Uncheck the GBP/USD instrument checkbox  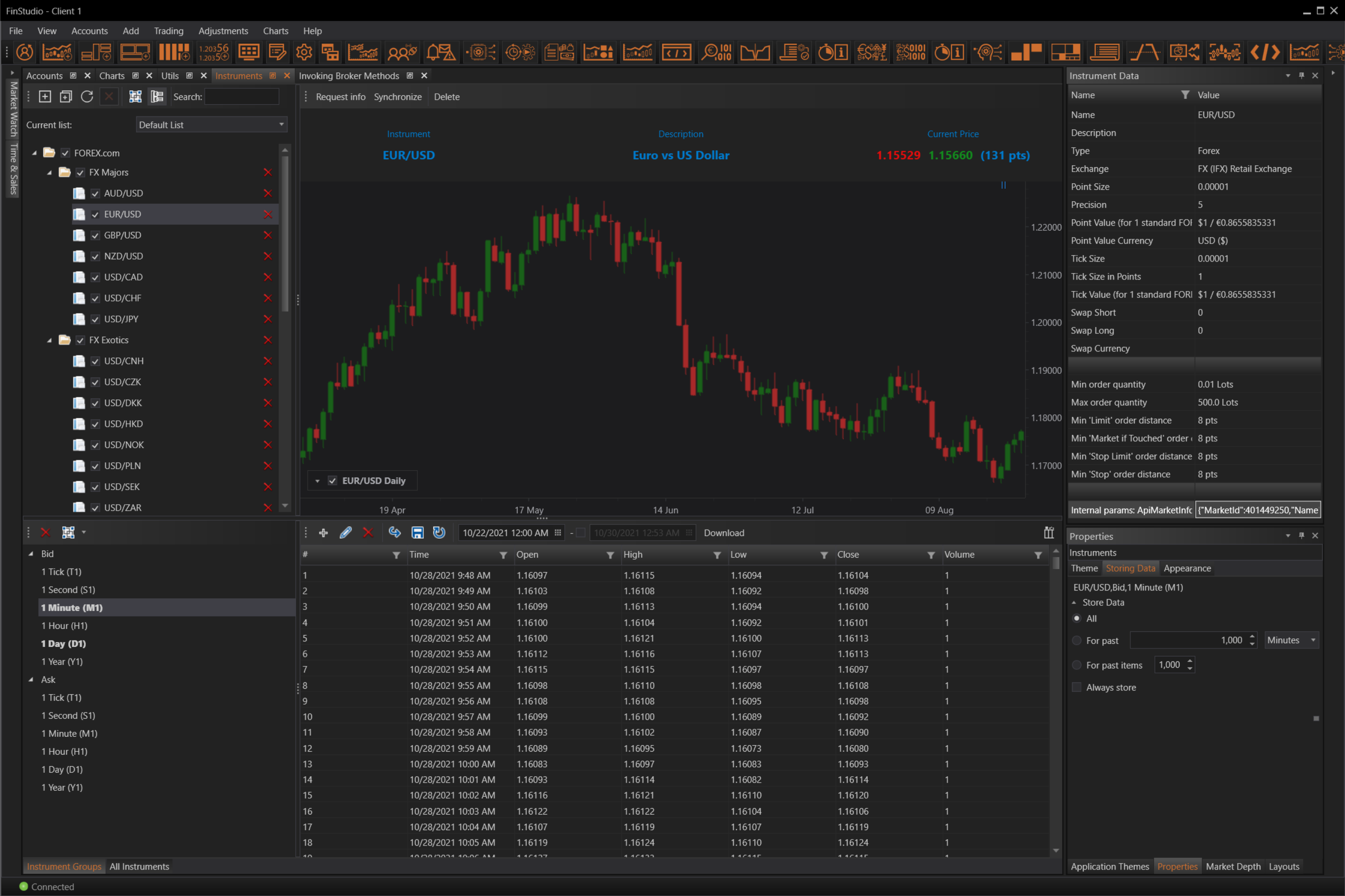tap(95, 236)
